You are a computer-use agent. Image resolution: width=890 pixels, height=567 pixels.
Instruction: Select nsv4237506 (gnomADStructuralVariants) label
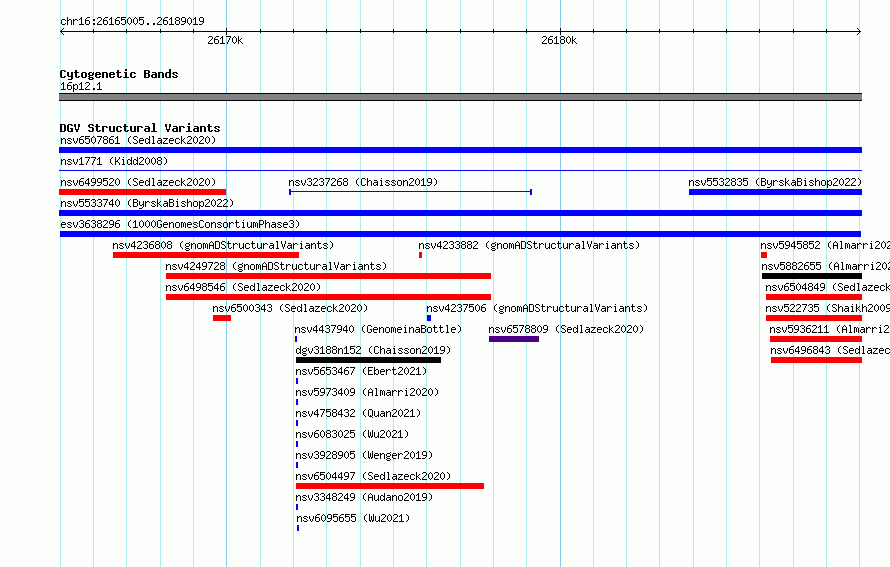pos(537,308)
